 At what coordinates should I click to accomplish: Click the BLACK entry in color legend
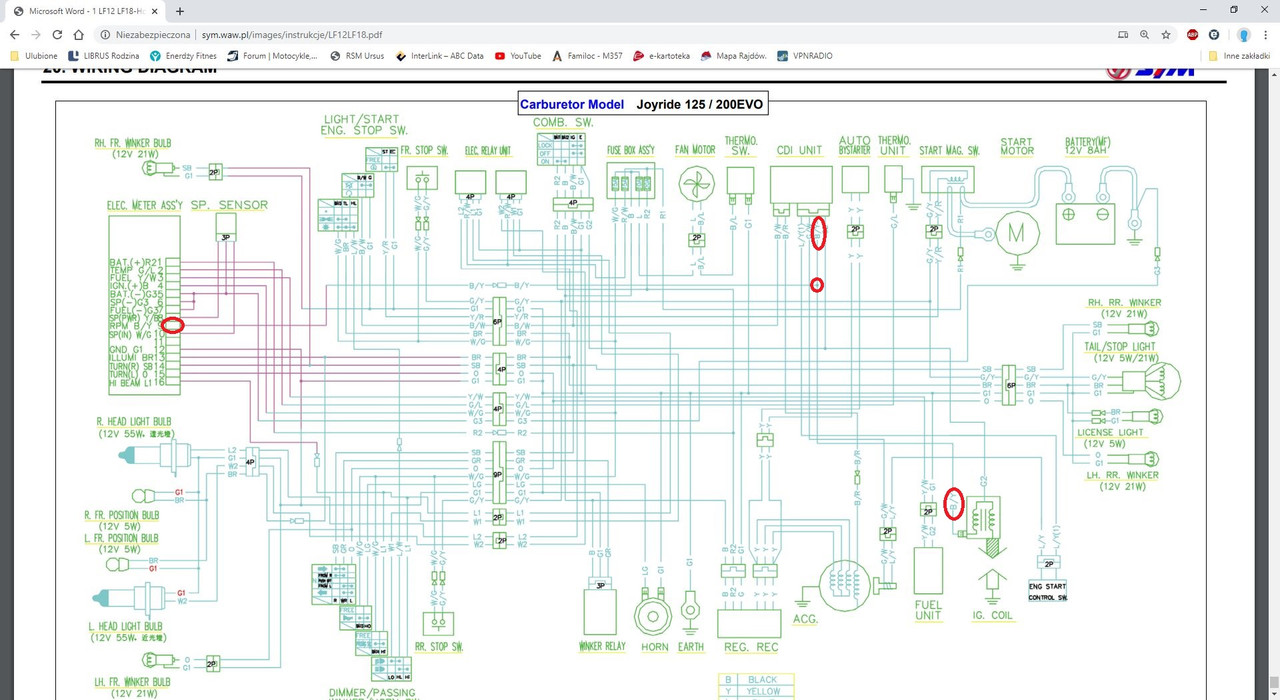click(x=763, y=679)
